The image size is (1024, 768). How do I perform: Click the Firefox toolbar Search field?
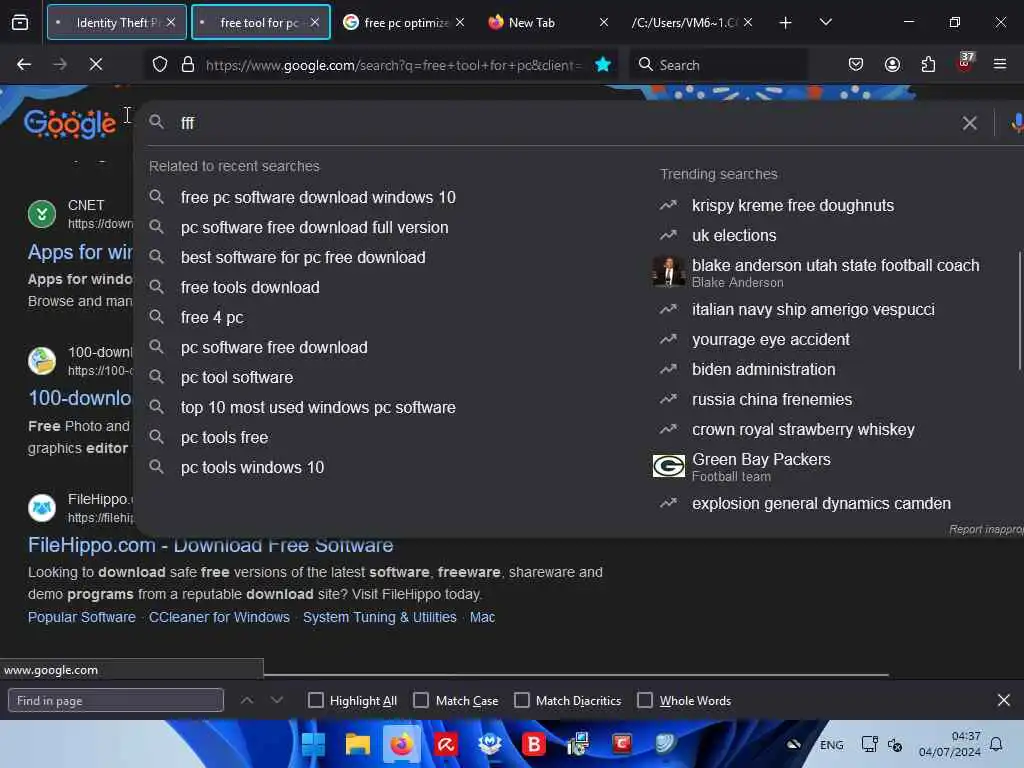click(718, 65)
